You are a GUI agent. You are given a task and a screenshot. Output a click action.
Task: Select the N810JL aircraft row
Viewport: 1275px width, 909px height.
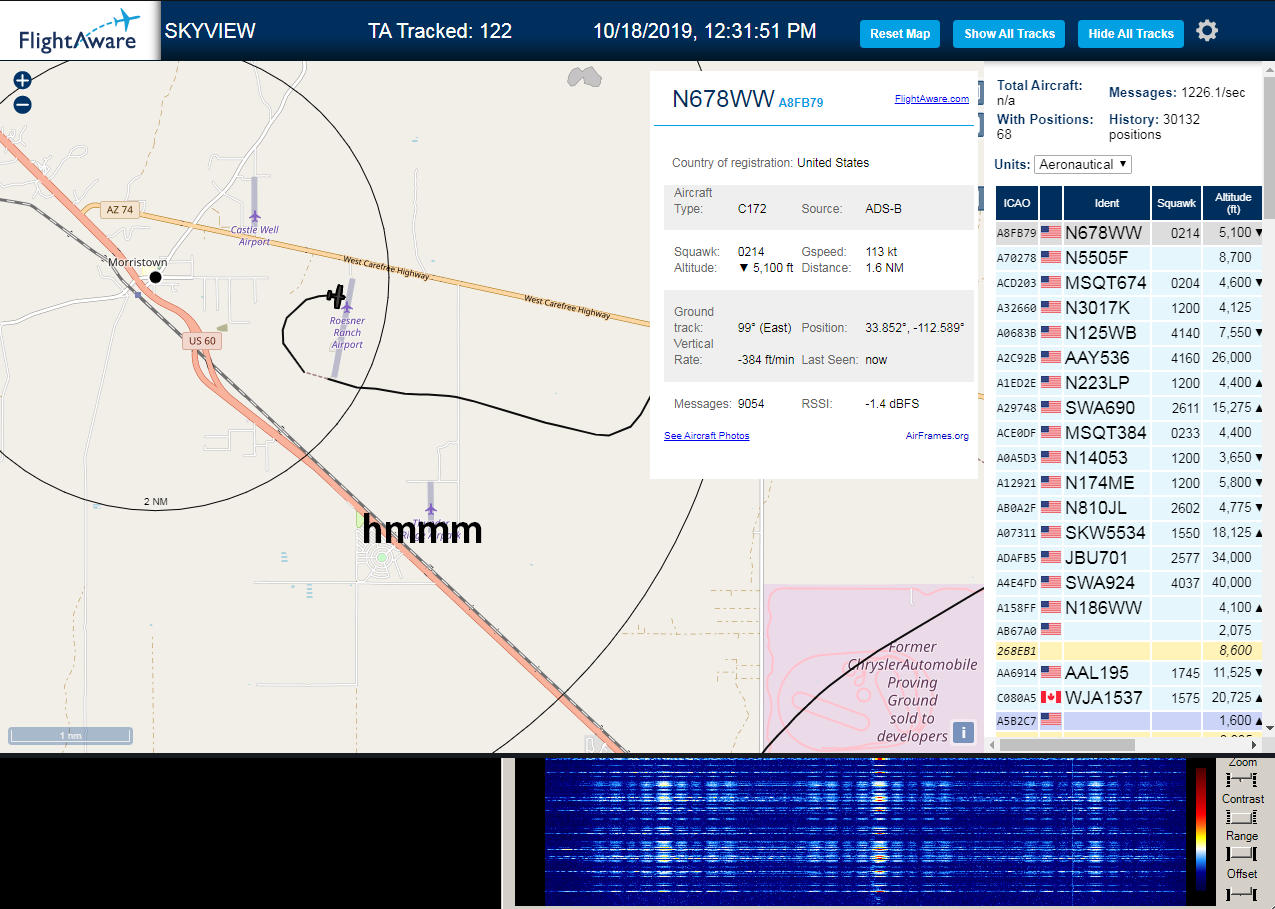point(1129,507)
